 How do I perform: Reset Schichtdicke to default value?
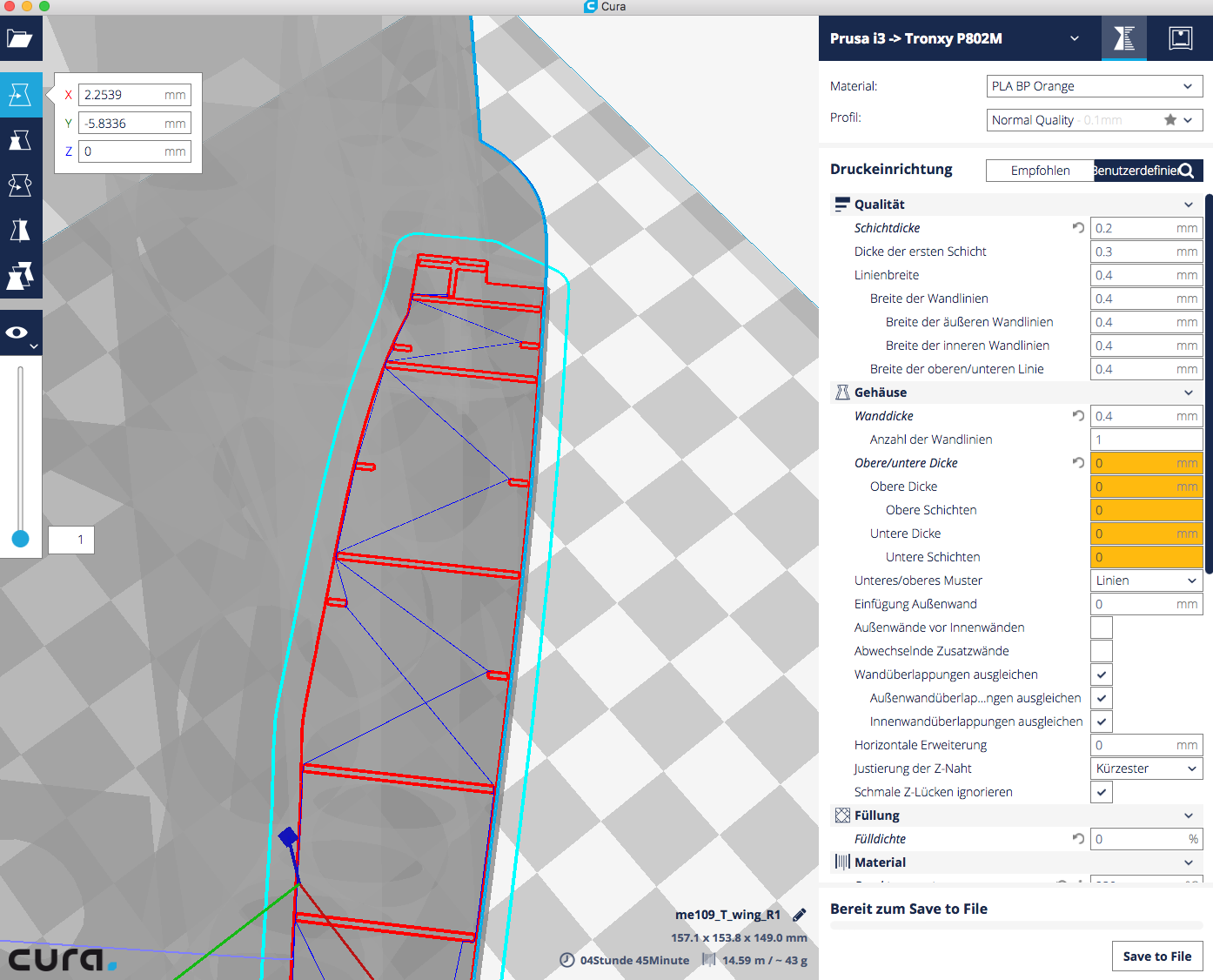(1078, 228)
